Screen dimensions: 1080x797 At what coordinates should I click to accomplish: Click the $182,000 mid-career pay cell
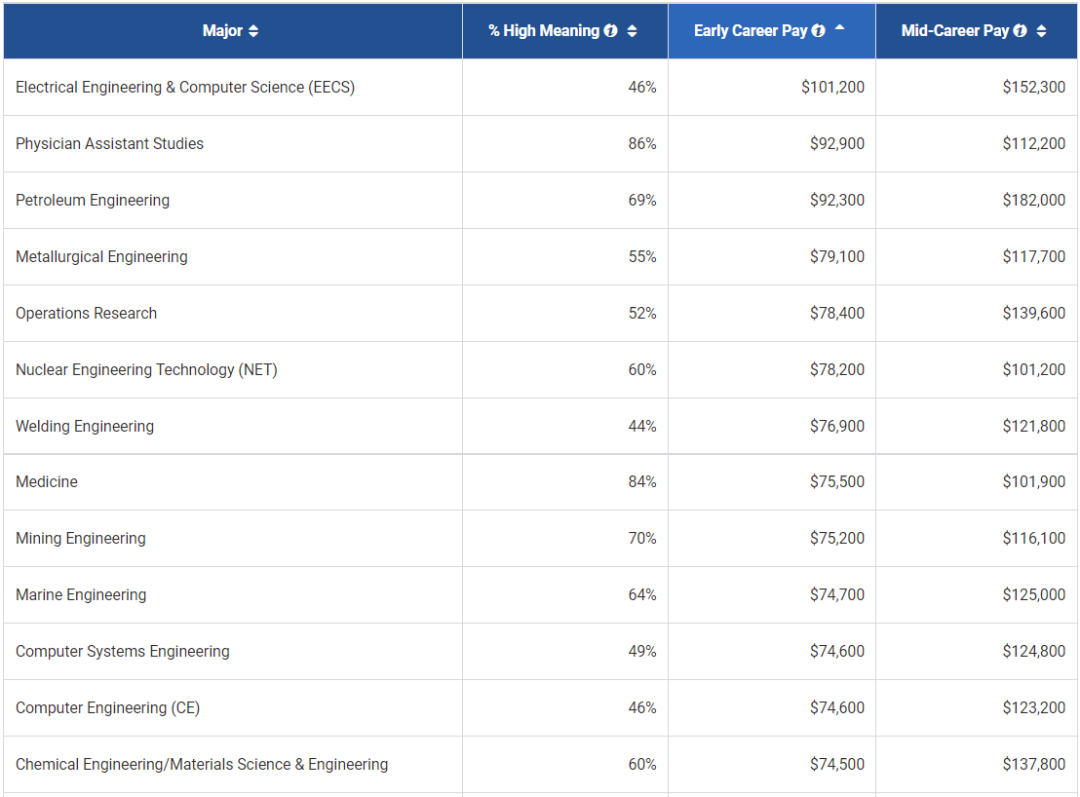coord(1034,200)
